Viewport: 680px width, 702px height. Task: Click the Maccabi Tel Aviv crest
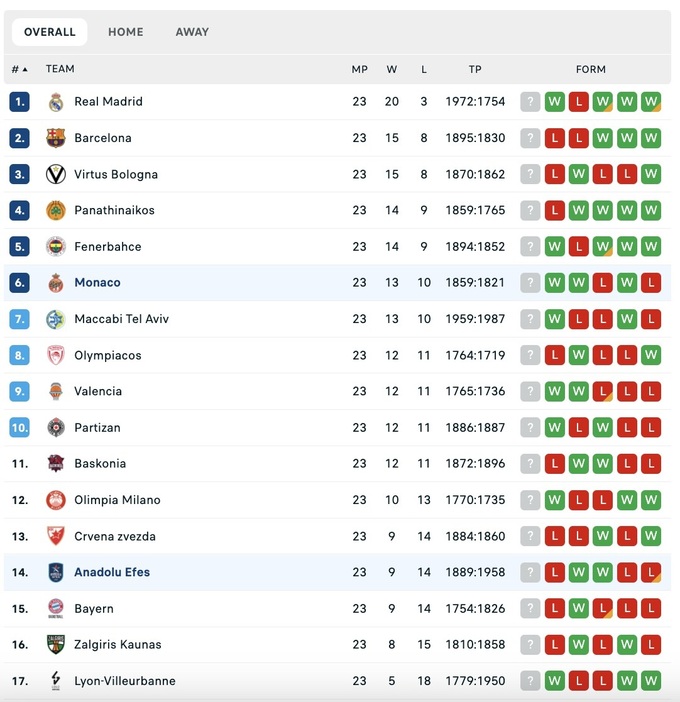coord(56,319)
